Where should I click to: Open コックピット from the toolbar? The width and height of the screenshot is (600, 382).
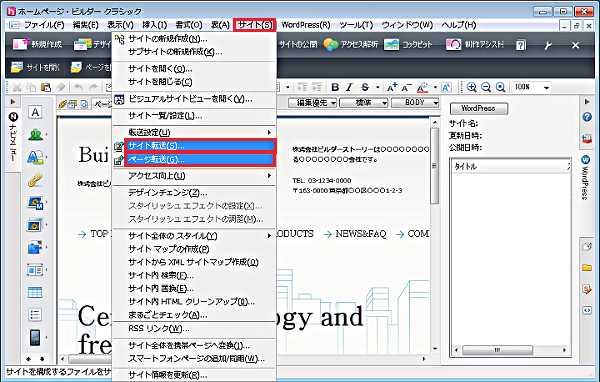408,44
